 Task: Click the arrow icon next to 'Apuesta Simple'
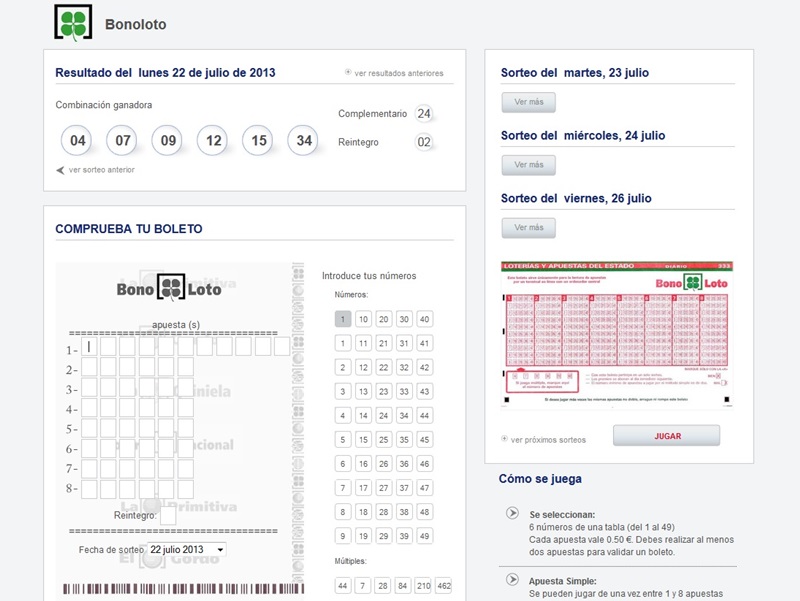513,580
